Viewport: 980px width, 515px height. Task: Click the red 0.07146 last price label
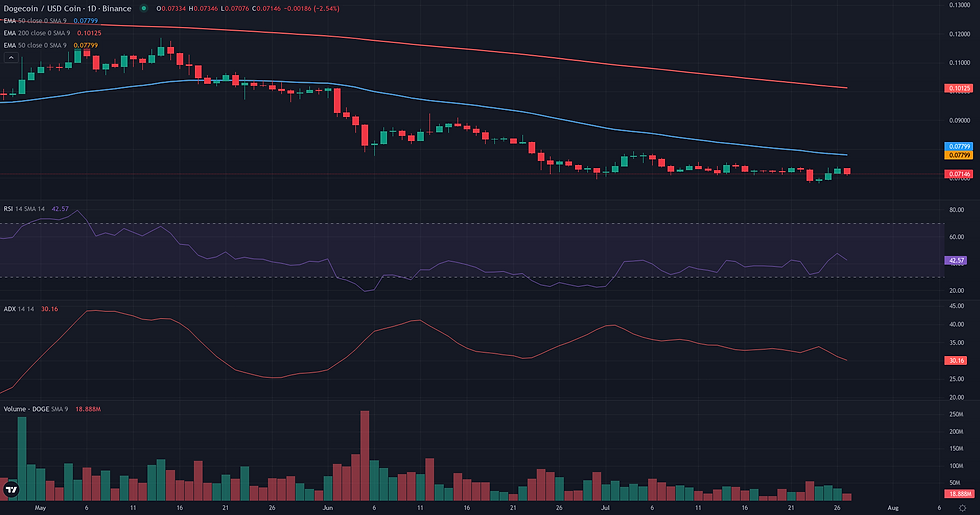coord(959,174)
